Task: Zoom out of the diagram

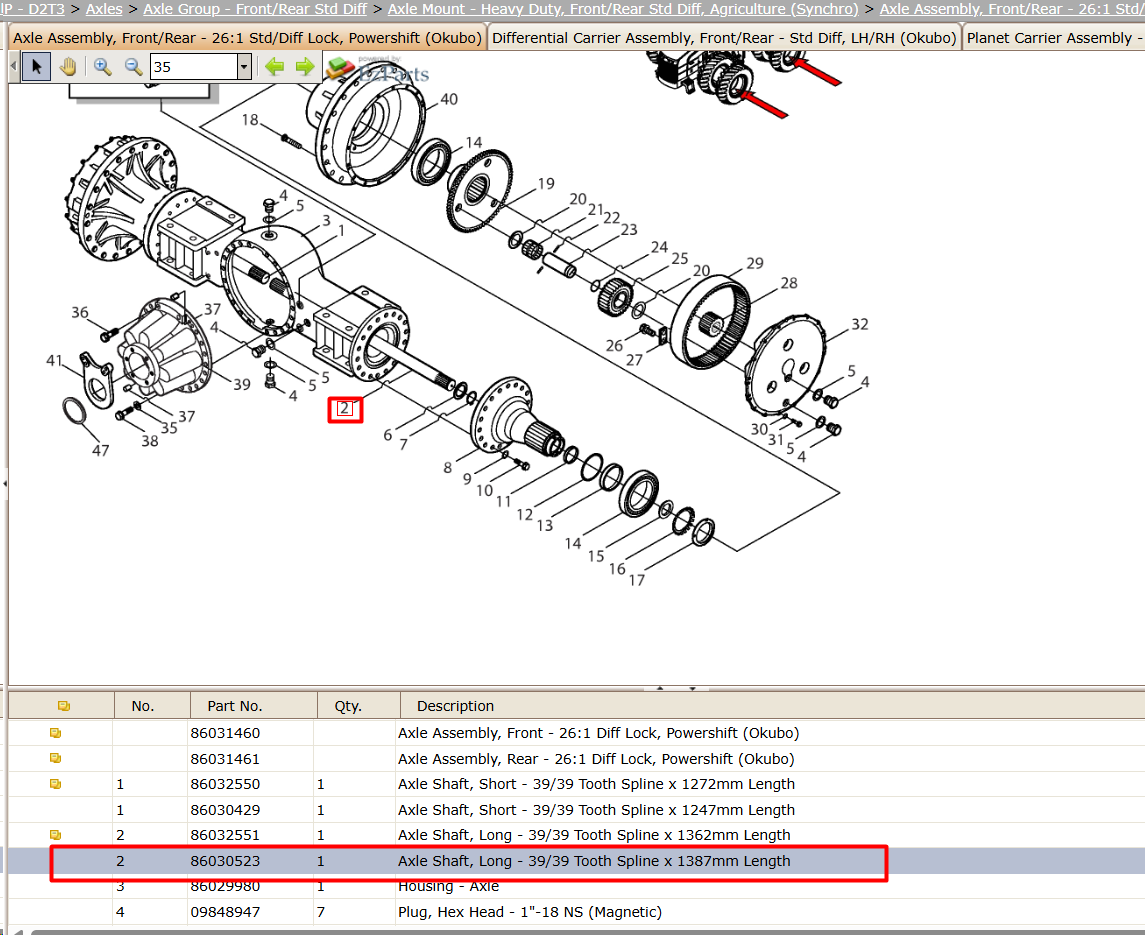Action: pyautogui.click(x=133, y=67)
